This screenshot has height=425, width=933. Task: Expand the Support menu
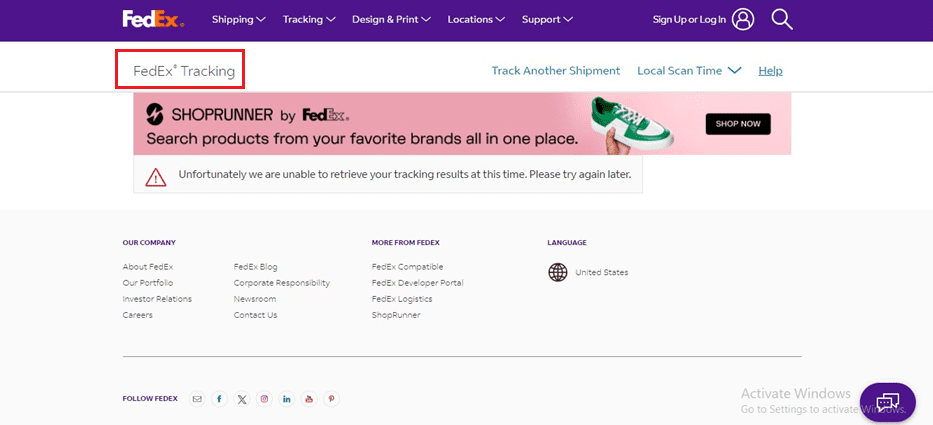click(x=547, y=20)
